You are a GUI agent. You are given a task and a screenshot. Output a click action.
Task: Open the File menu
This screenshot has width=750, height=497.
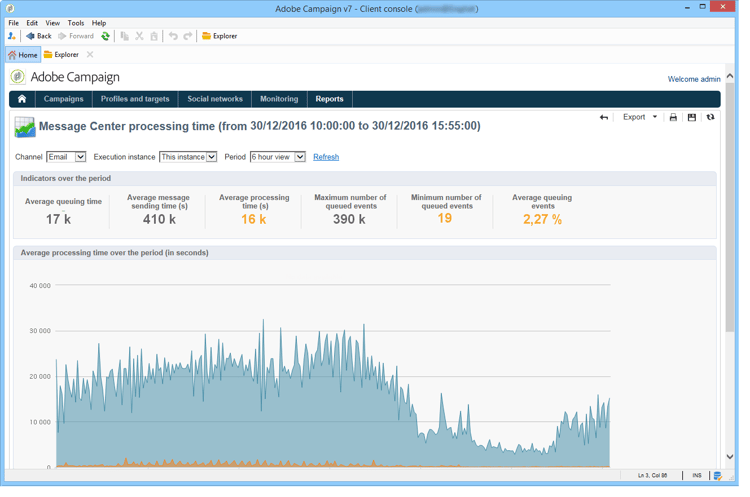pyautogui.click(x=13, y=23)
